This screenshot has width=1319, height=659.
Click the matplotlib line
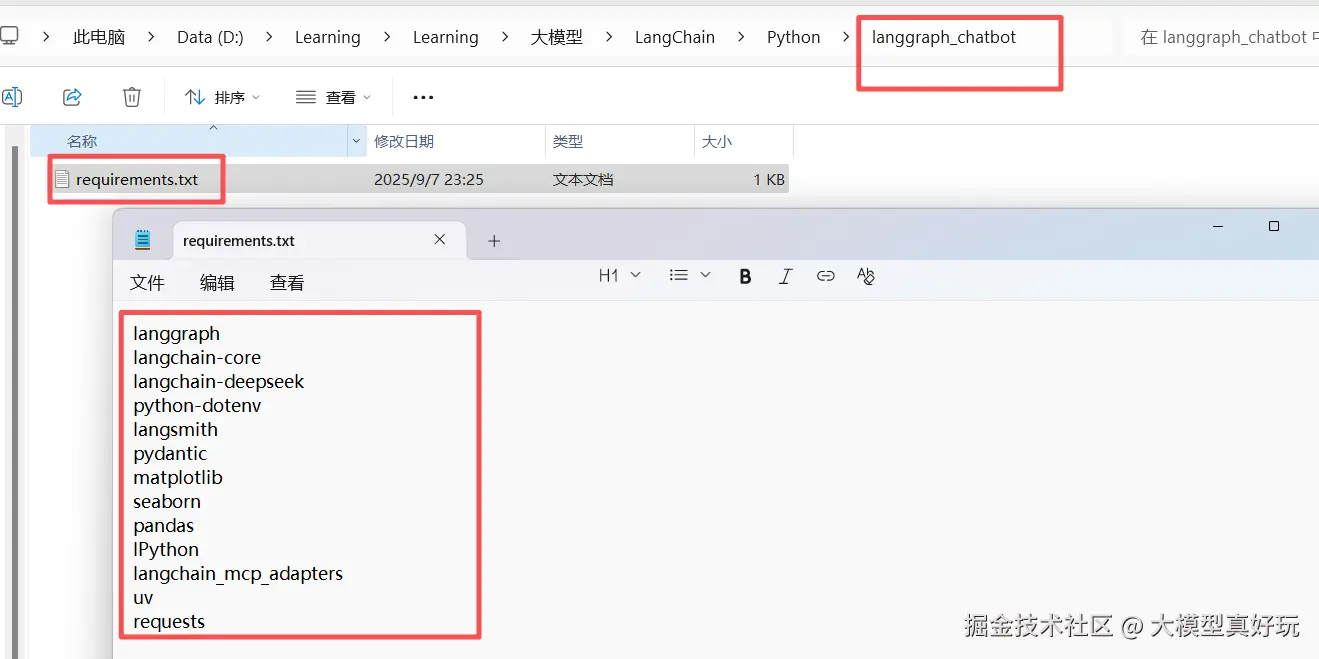coord(178,478)
